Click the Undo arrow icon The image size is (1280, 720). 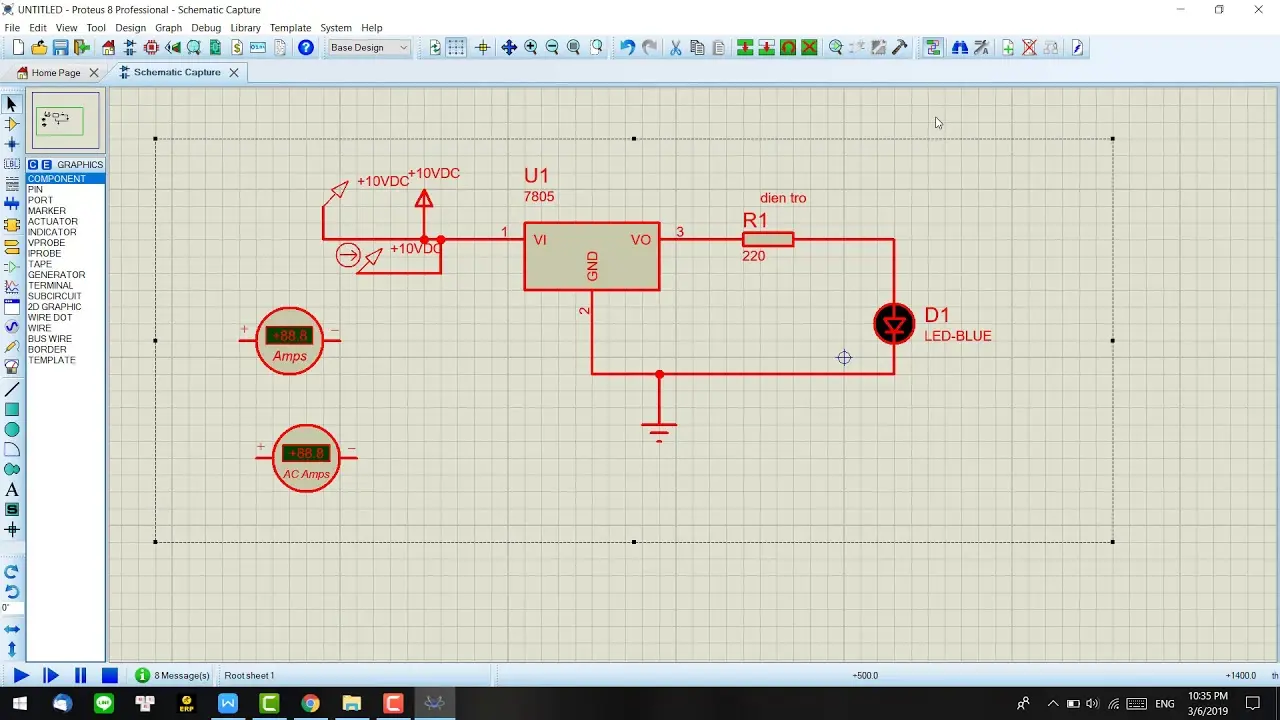(627, 48)
